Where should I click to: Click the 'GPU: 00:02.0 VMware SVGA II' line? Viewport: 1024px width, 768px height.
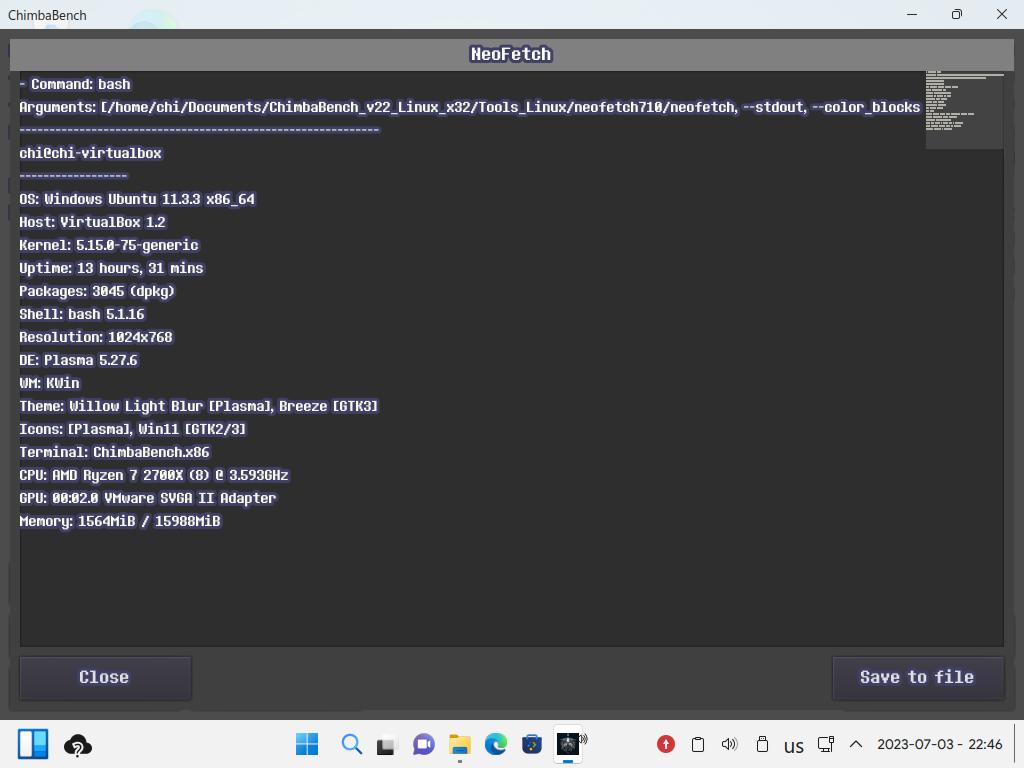click(148, 498)
